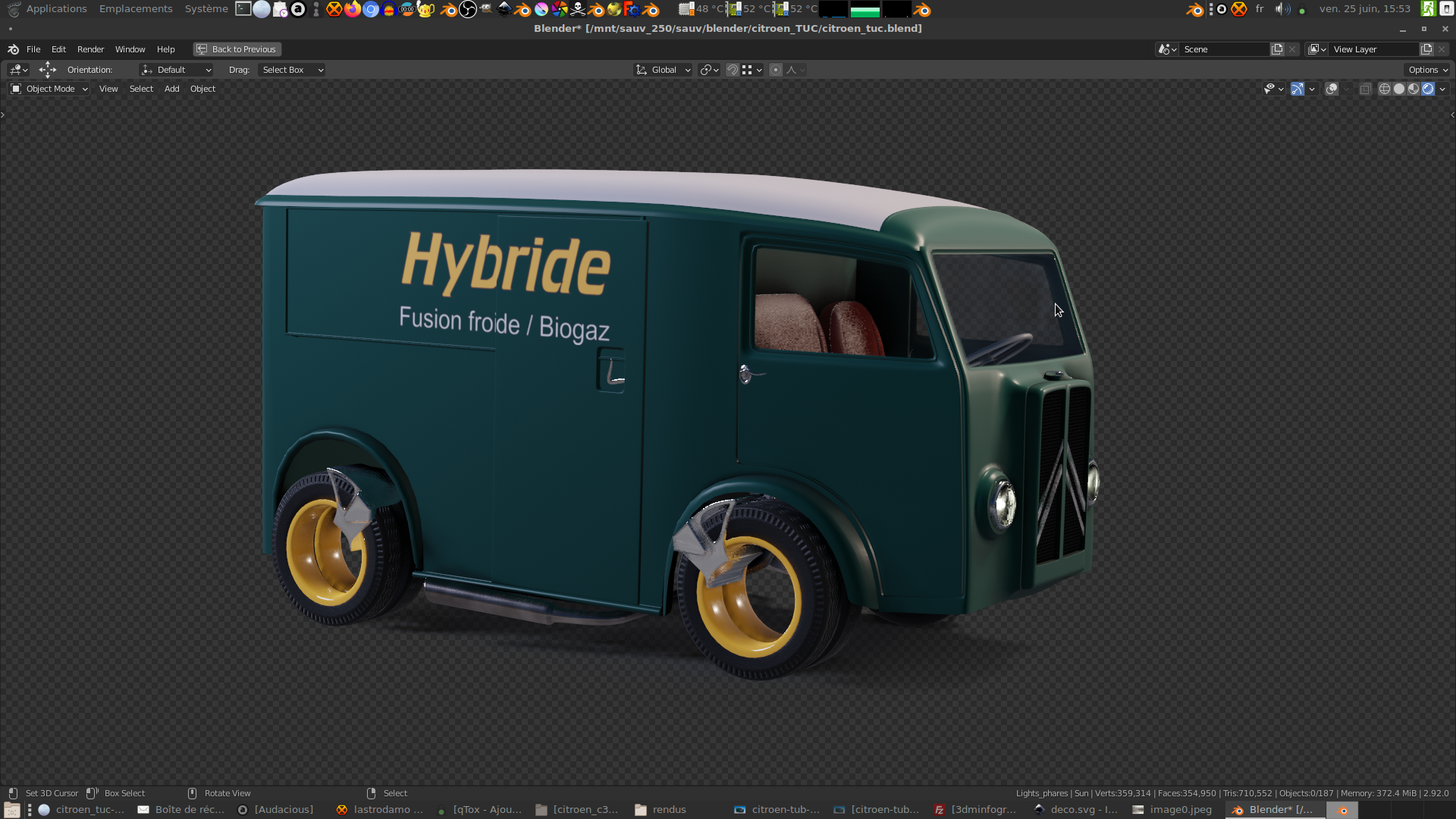Switch to solid shading
1456x819 pixels.
pos(1399,89)
